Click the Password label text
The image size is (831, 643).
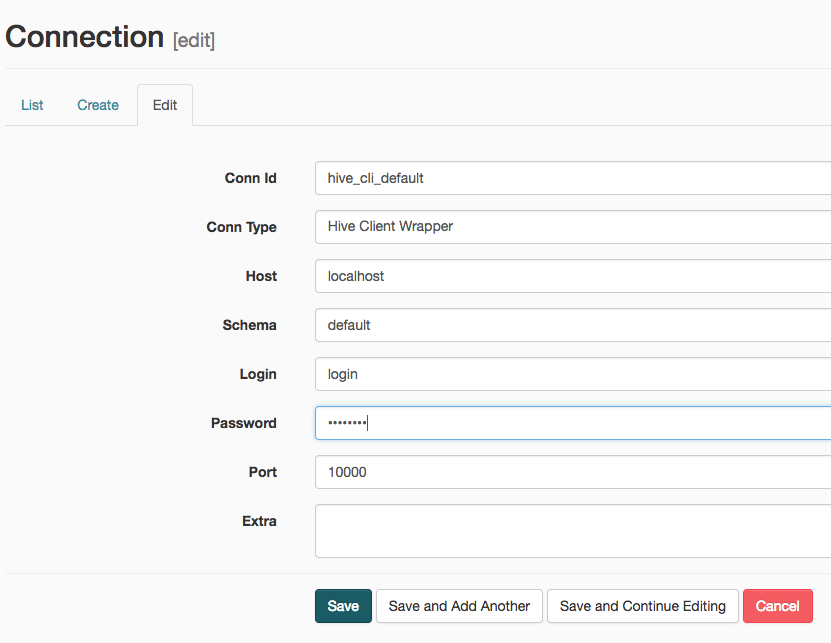243,423
